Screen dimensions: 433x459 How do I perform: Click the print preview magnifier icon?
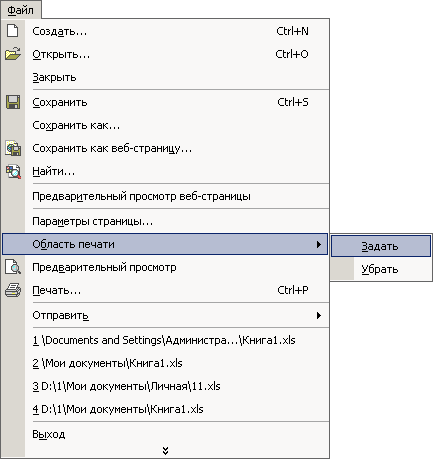click(x=13, y=267)
